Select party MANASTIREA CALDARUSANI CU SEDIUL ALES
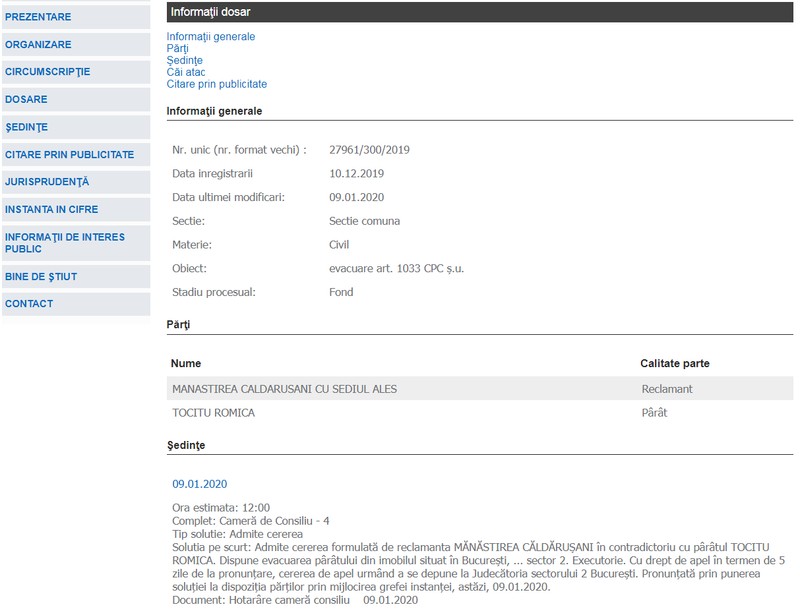 285,389
